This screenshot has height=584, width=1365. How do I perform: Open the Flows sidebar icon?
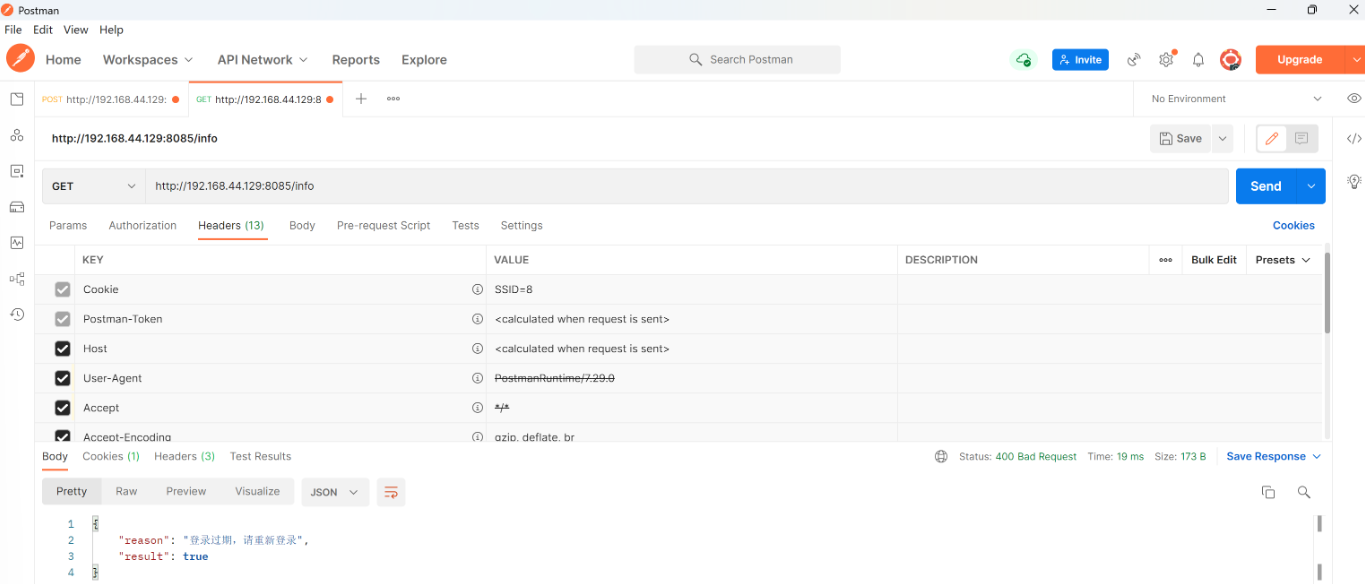tap(16, 279)
